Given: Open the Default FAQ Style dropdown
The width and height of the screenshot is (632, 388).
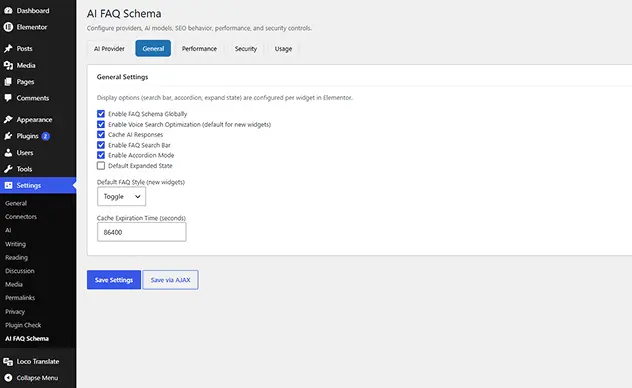Looking at the screenshot, I should 121,197.
